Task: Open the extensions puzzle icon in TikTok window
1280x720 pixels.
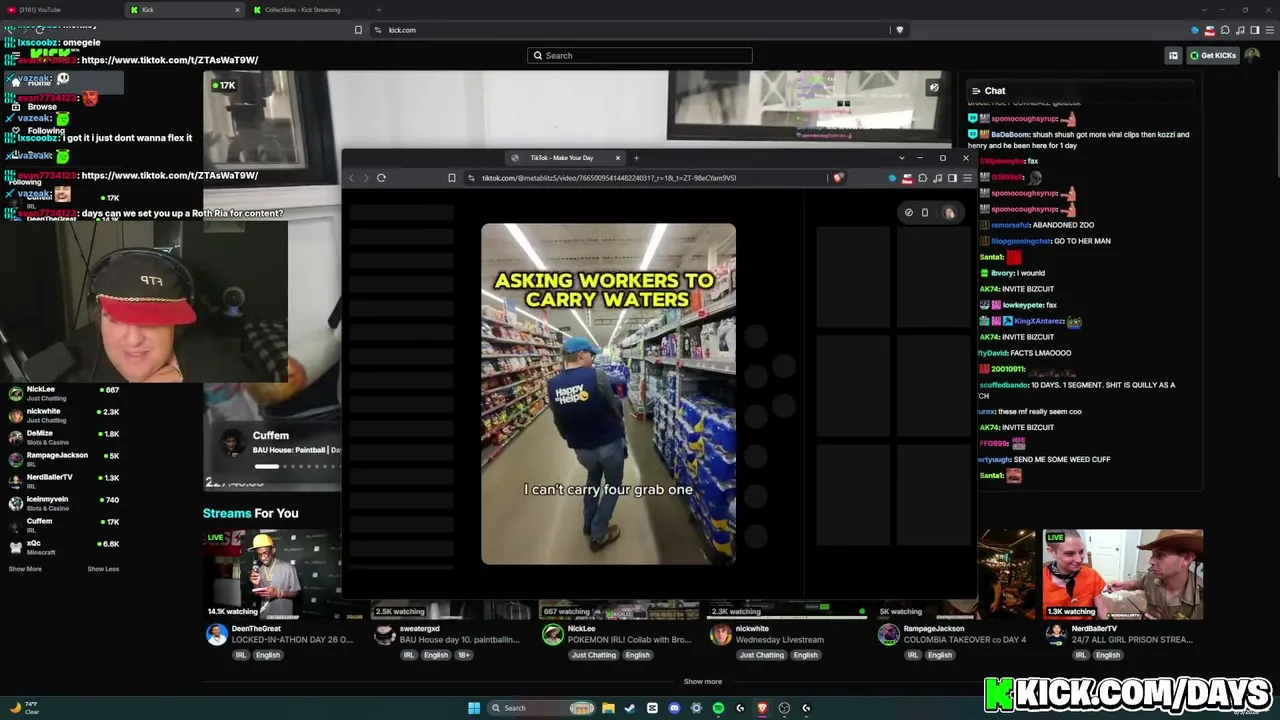Action: pos(922,178)
